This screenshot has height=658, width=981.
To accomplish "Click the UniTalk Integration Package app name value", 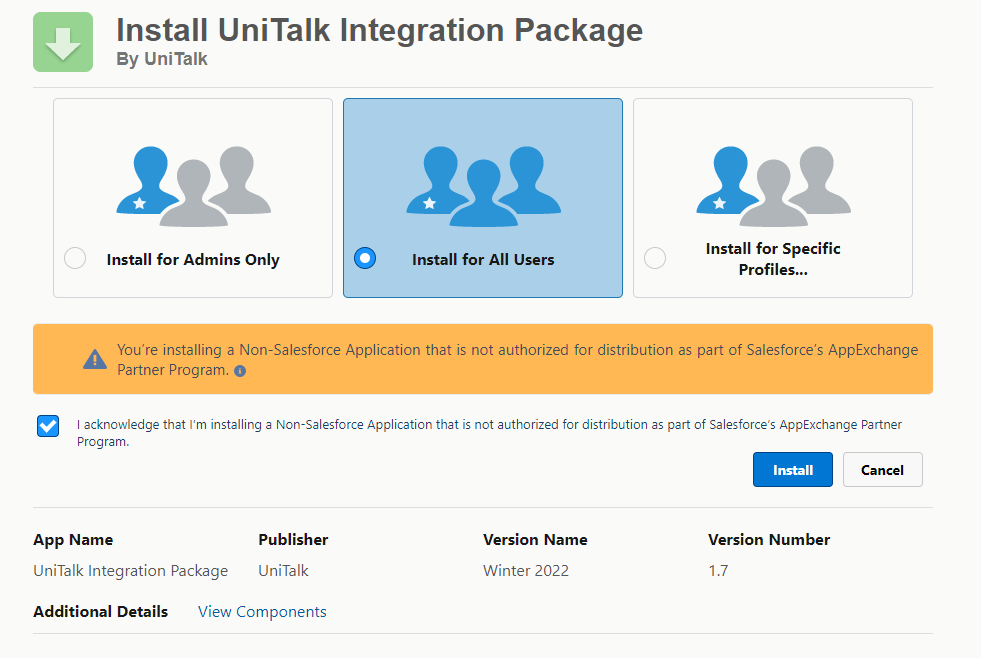I will click(130, 571).
